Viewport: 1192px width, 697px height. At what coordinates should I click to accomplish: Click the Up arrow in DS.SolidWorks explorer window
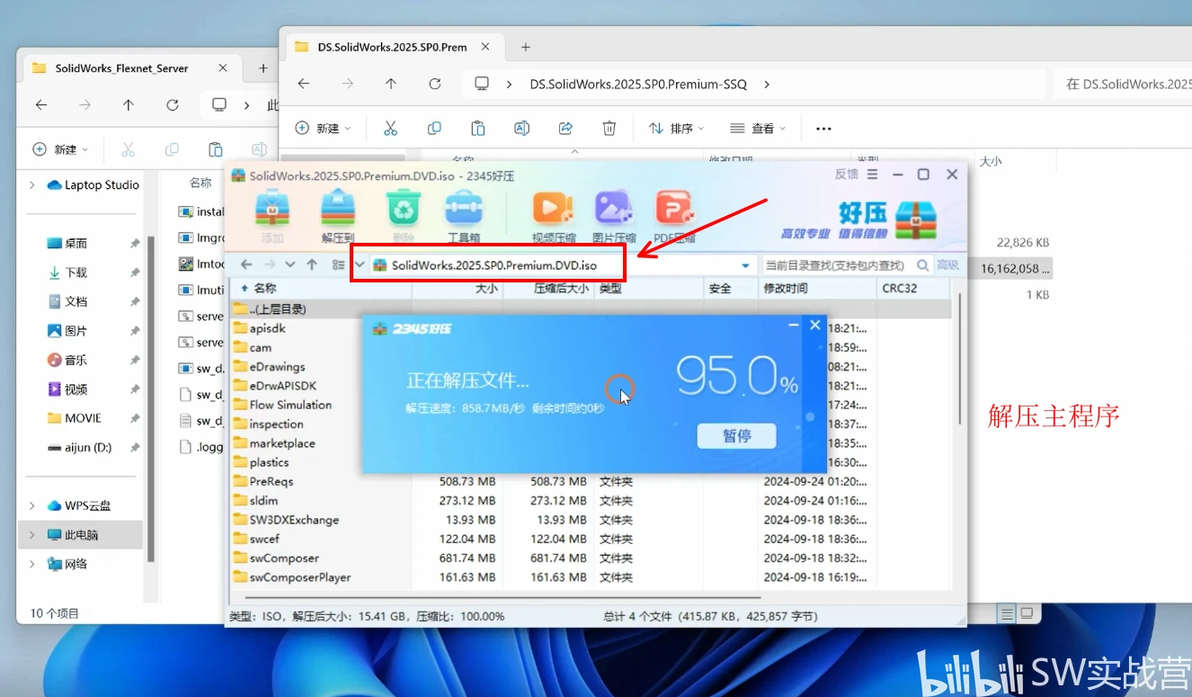click(x=391, y=84)
